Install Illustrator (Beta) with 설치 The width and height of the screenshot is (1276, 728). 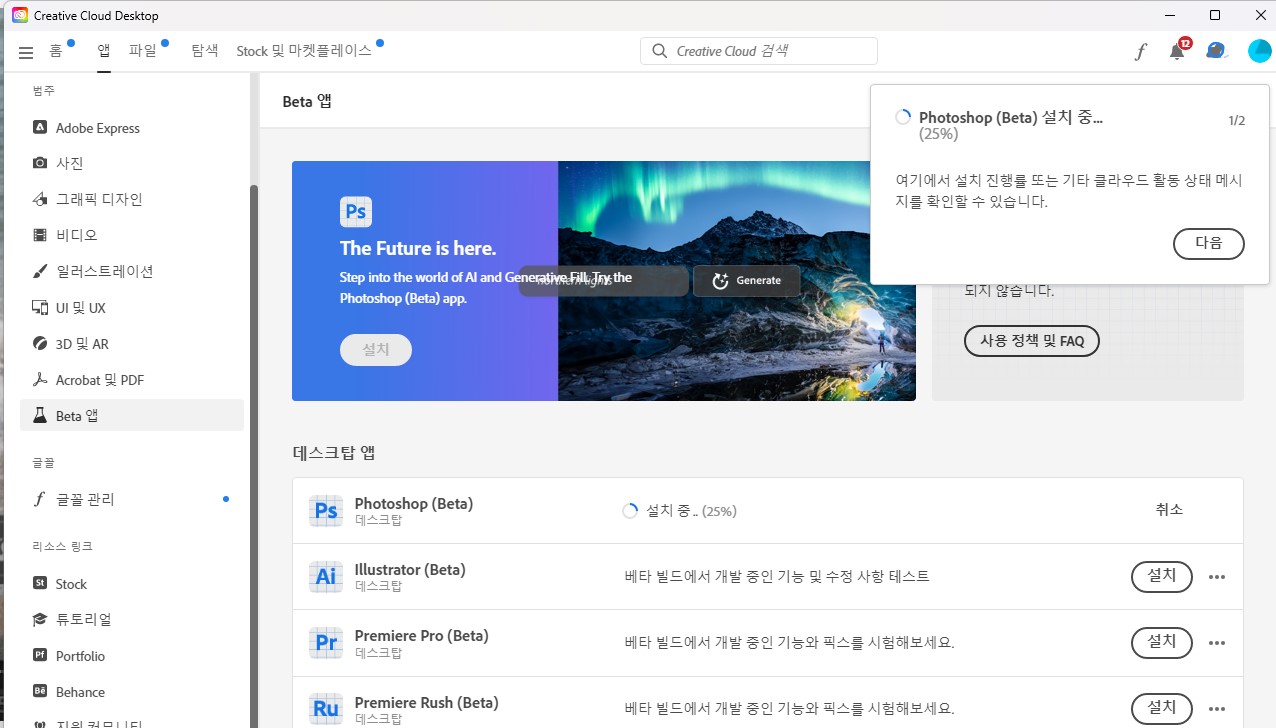pos(1162,577)
